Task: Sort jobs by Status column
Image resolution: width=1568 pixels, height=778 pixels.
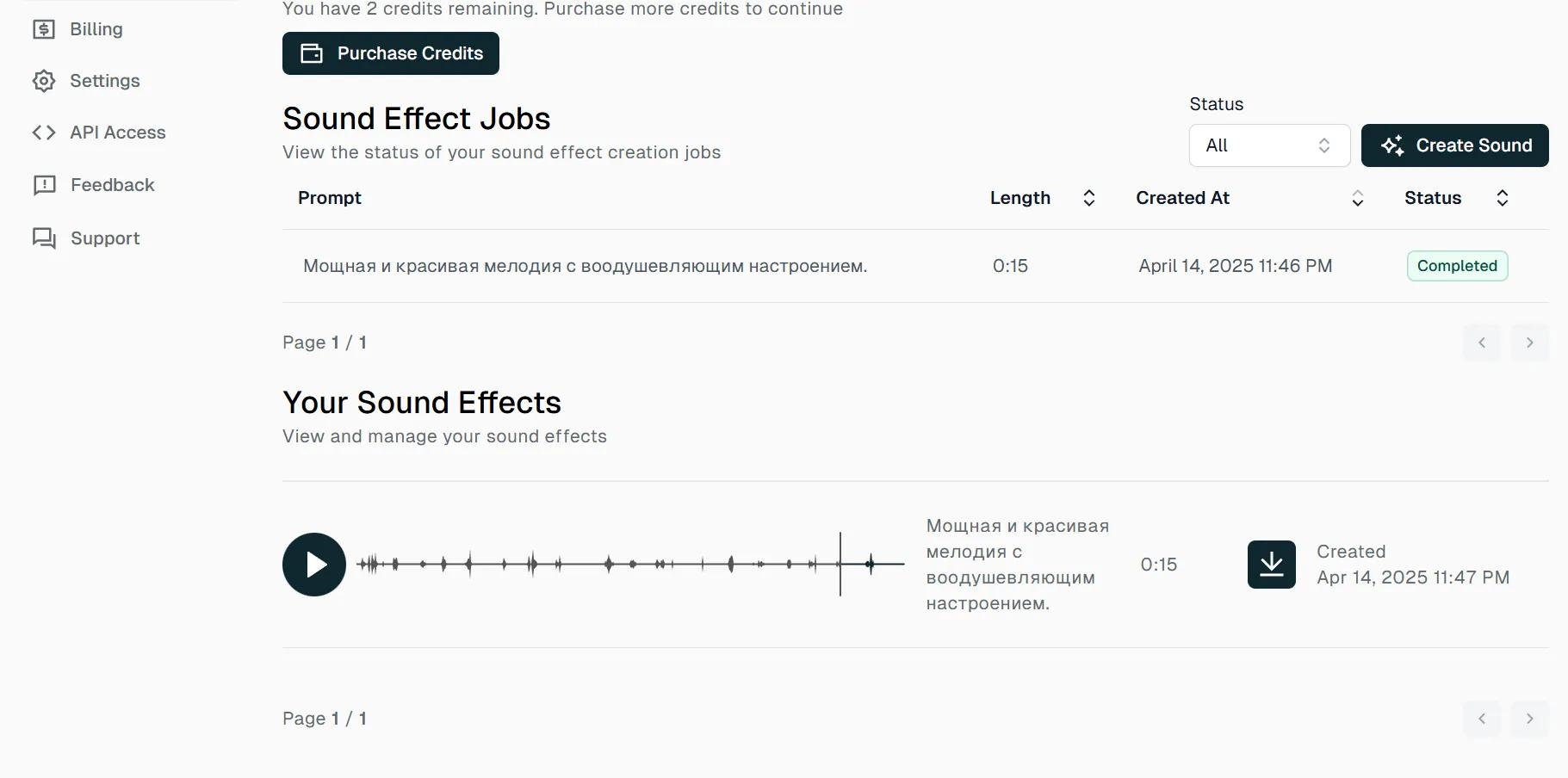Action: pos(1502,198)
